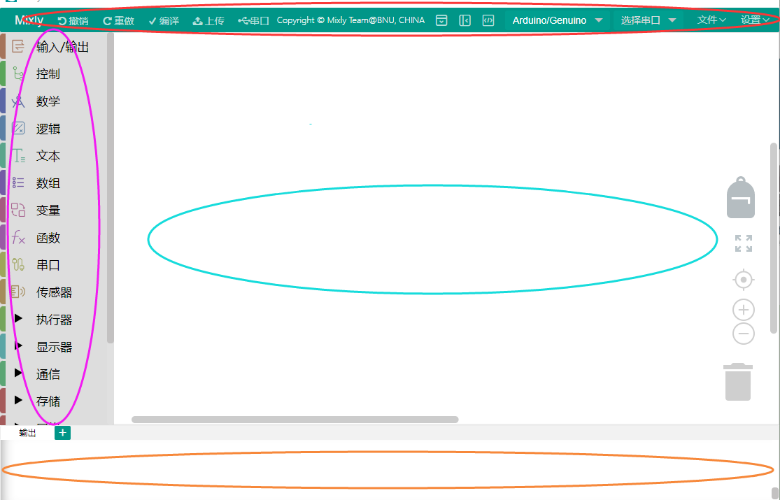The image size is (780, 501).
Task: Toggle the bottom output panel icon
Action: [441, 20]
